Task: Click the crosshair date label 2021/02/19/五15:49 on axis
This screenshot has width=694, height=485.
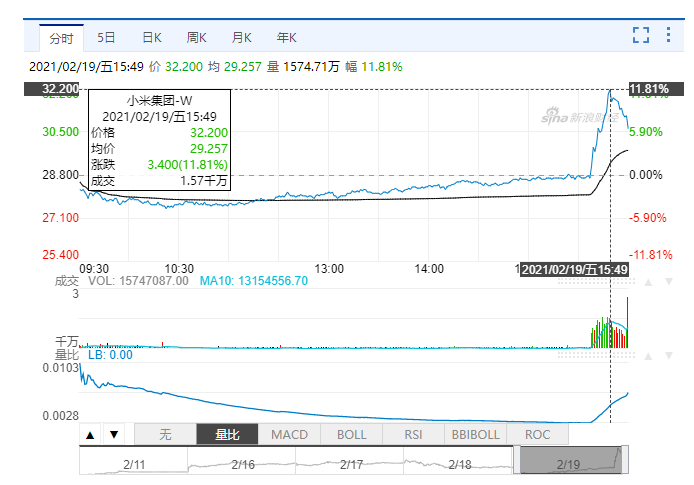Action: 574,269
